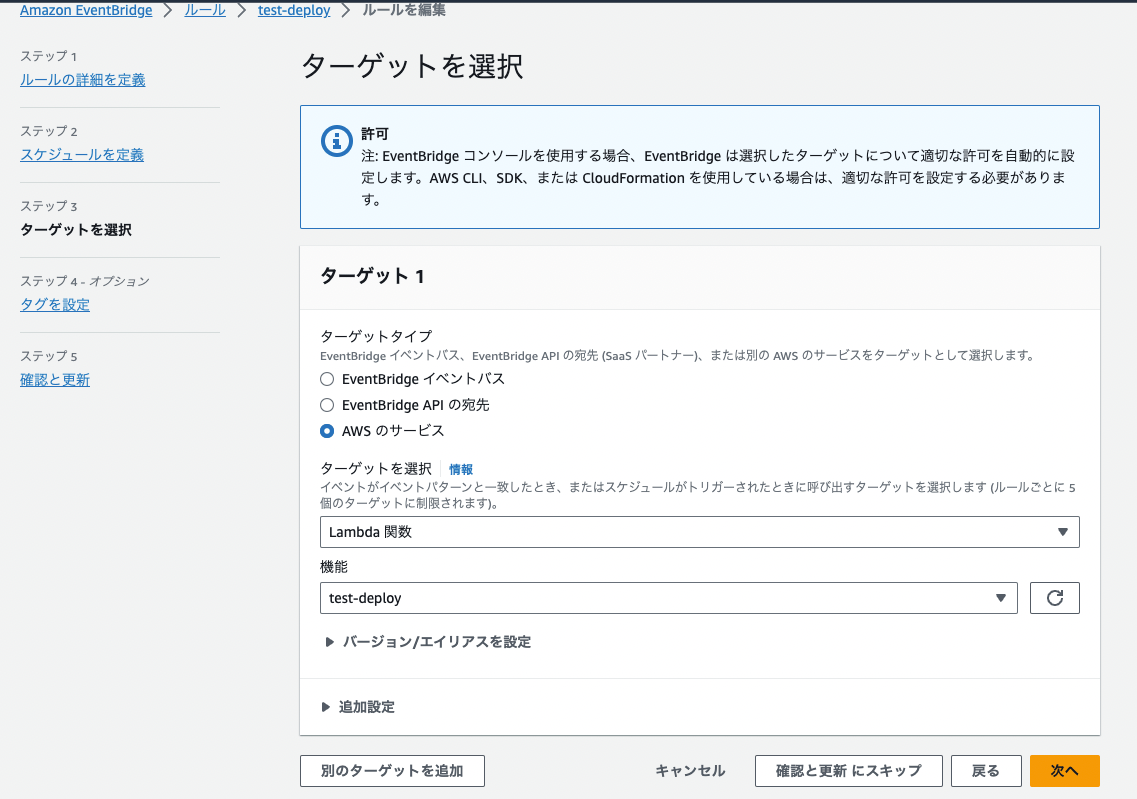1137x799 pixels.
Task: Go to step 2 スケジュールを定義
Action: click(82, 154)
